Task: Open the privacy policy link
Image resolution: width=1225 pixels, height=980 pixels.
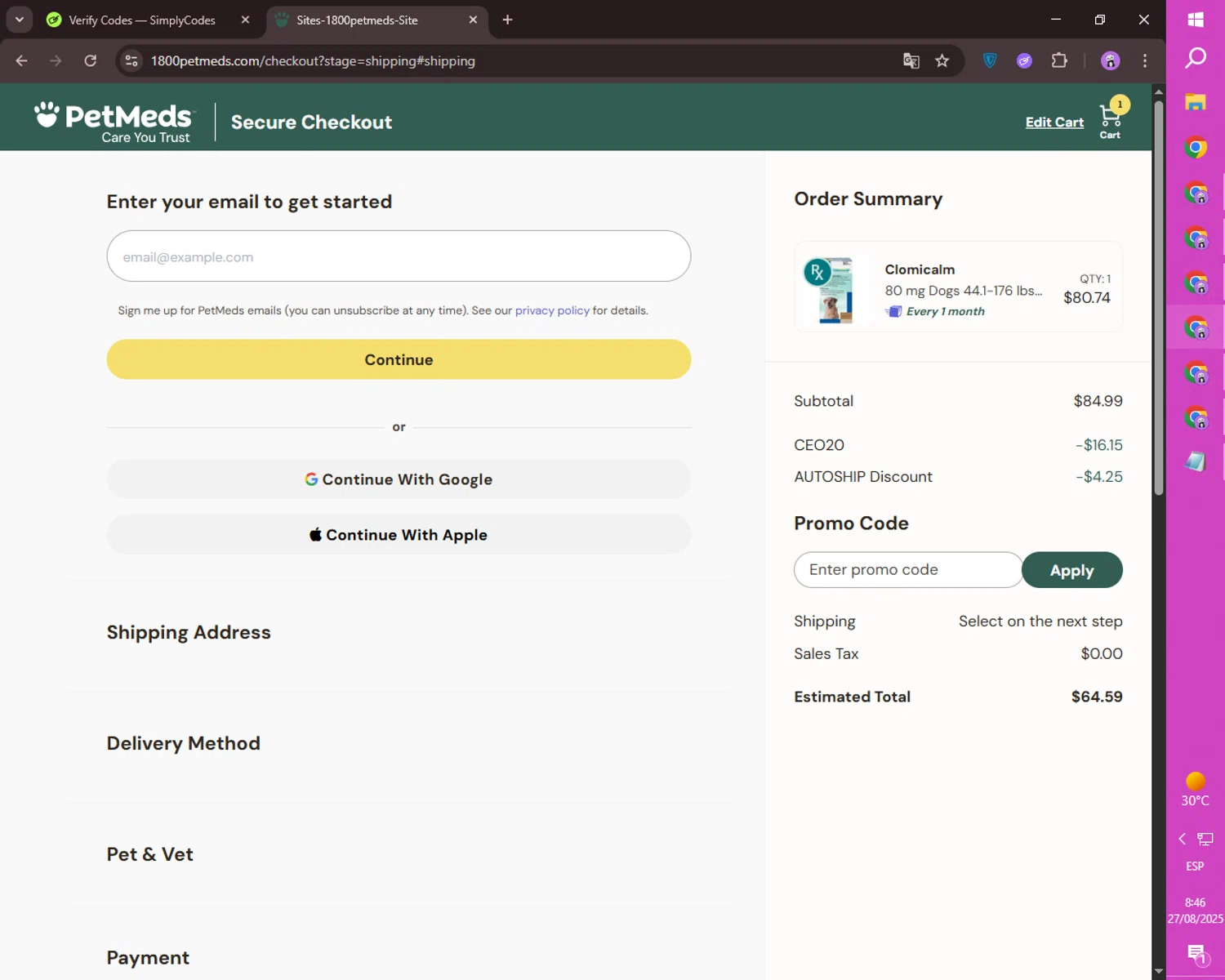Action: tap(552, 310)
